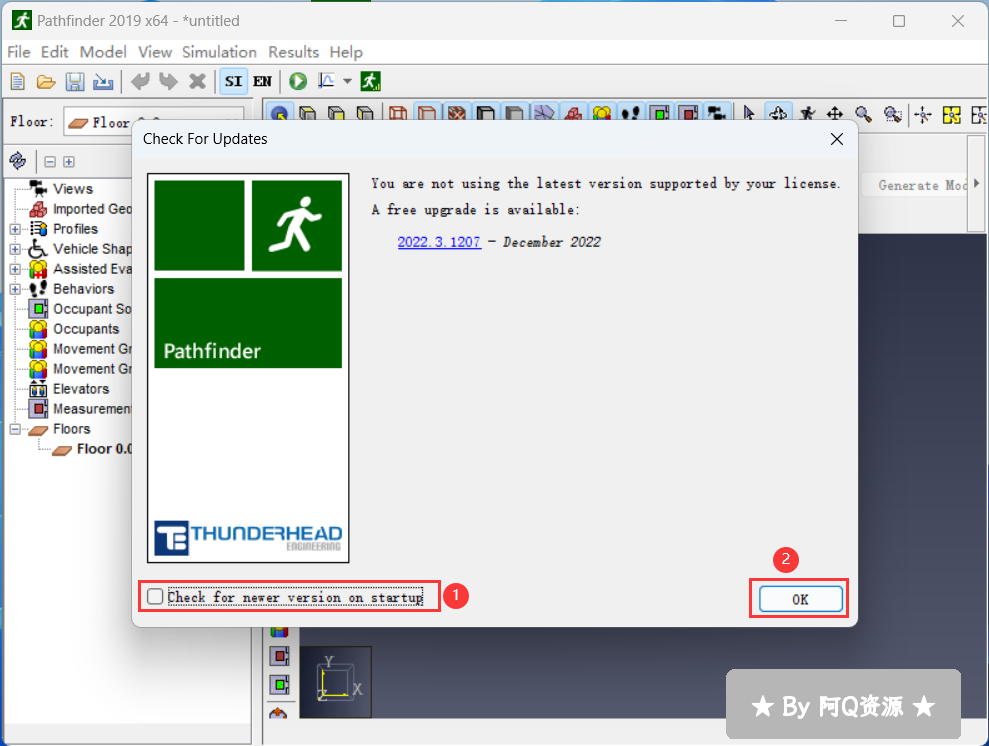
Task: Select the roam walking-figure view tool
Action: click(x=807, y=114)
